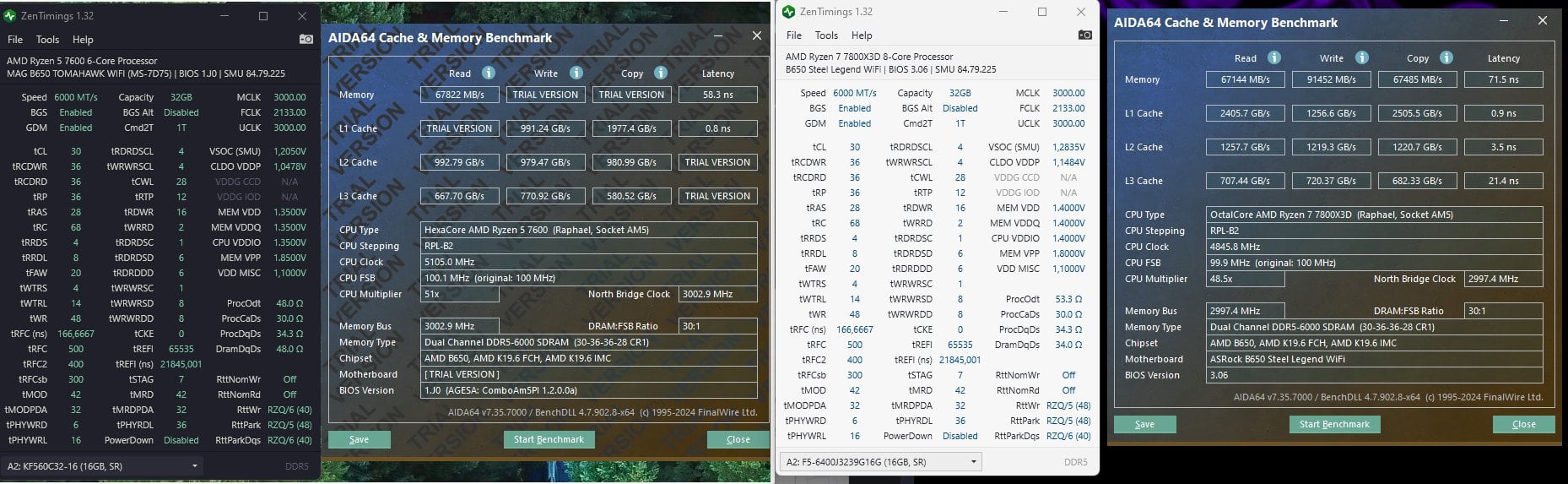
Task: Click Memory Latency 58.3 ns field
Action: 717,95
